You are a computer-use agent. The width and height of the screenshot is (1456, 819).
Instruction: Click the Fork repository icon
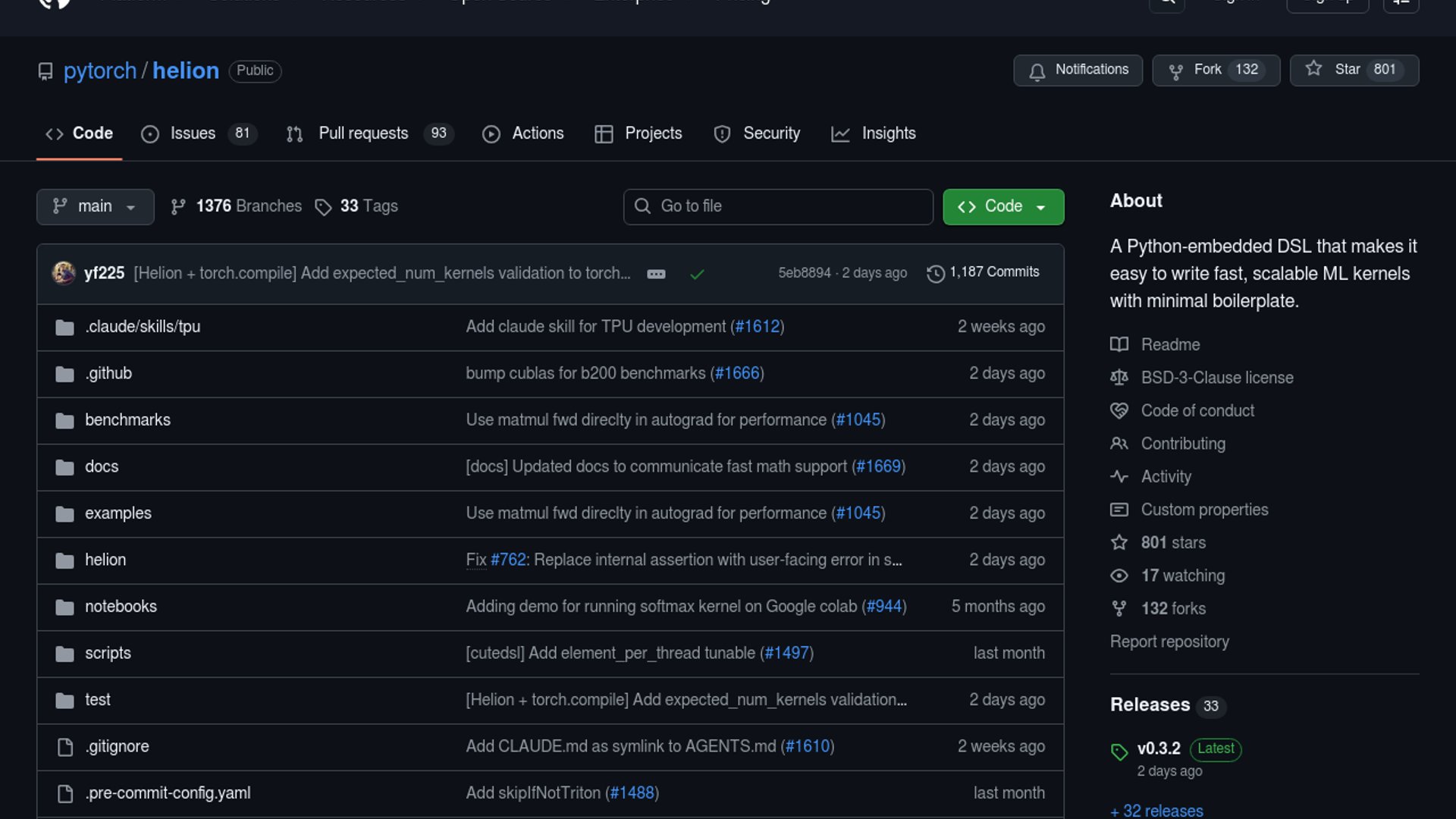point(1175,71)
